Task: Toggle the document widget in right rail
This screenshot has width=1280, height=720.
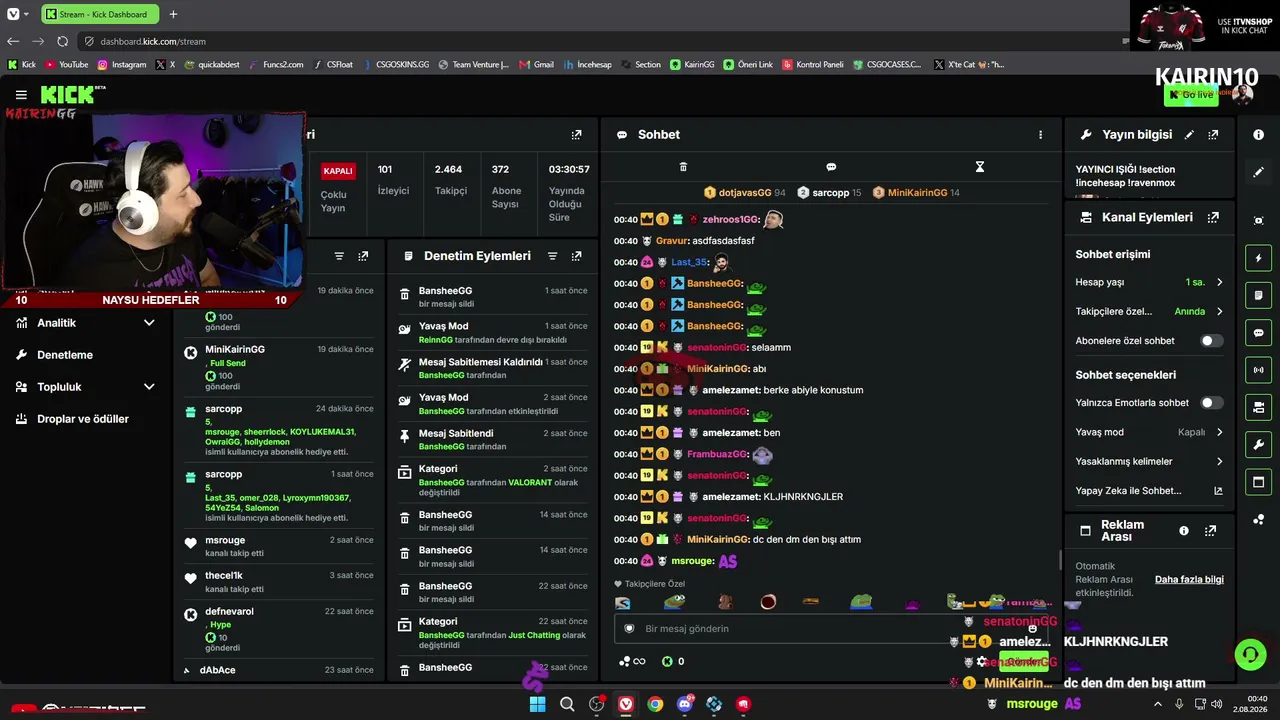Action: [1258, 295]
